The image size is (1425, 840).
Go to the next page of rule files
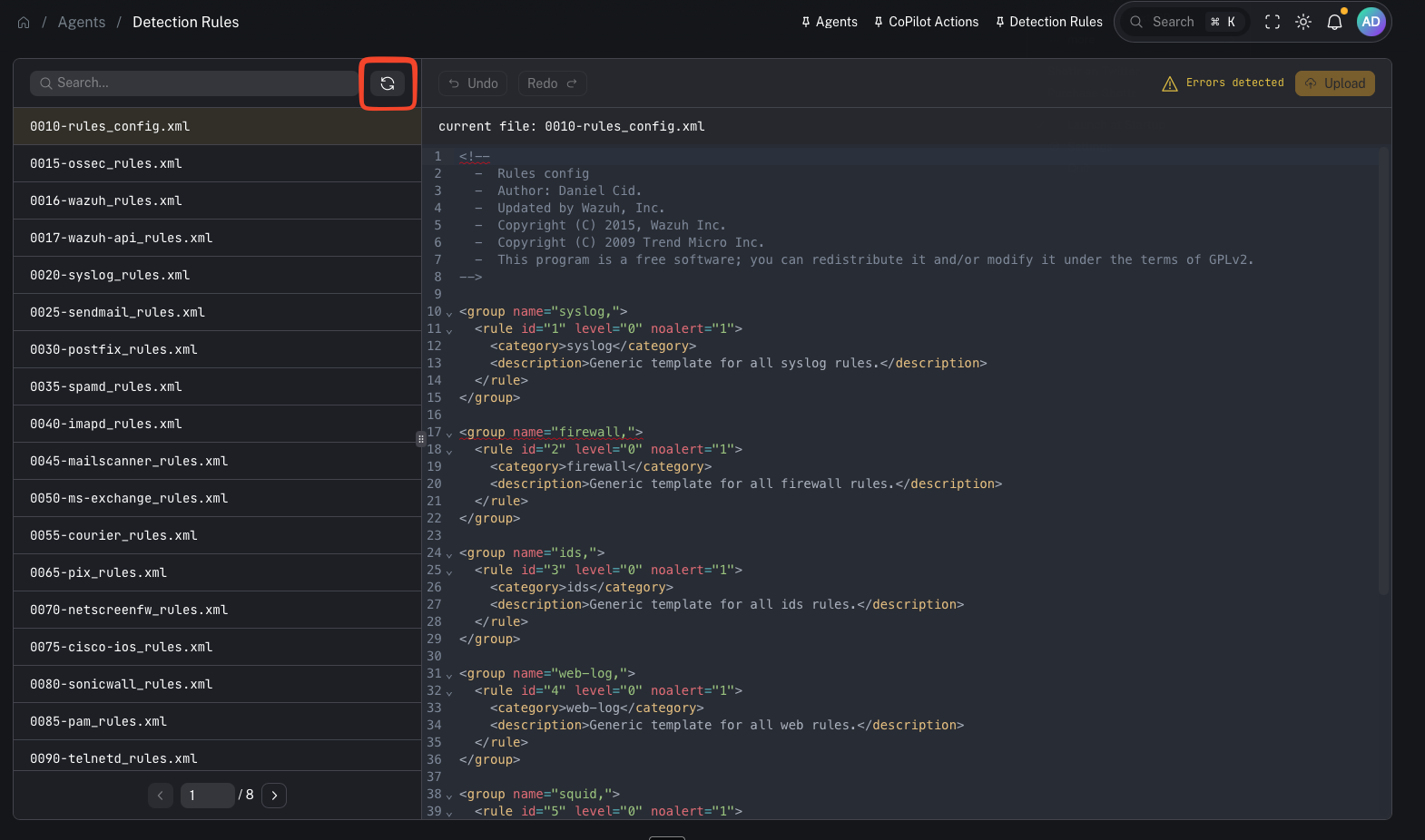[274, 796]
